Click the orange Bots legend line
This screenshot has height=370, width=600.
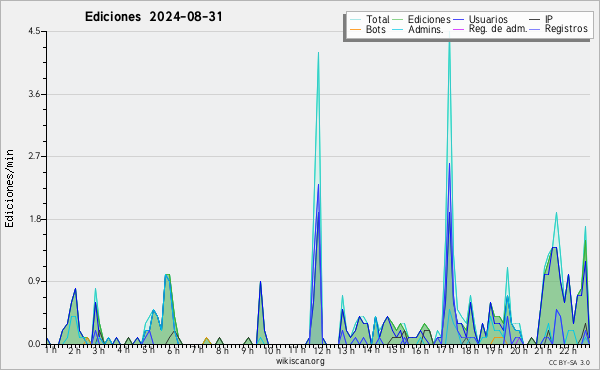tap(355, 29)
